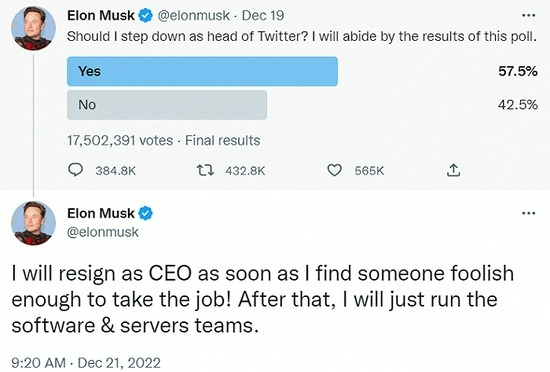Click the 432.8K retweets count

245,171
